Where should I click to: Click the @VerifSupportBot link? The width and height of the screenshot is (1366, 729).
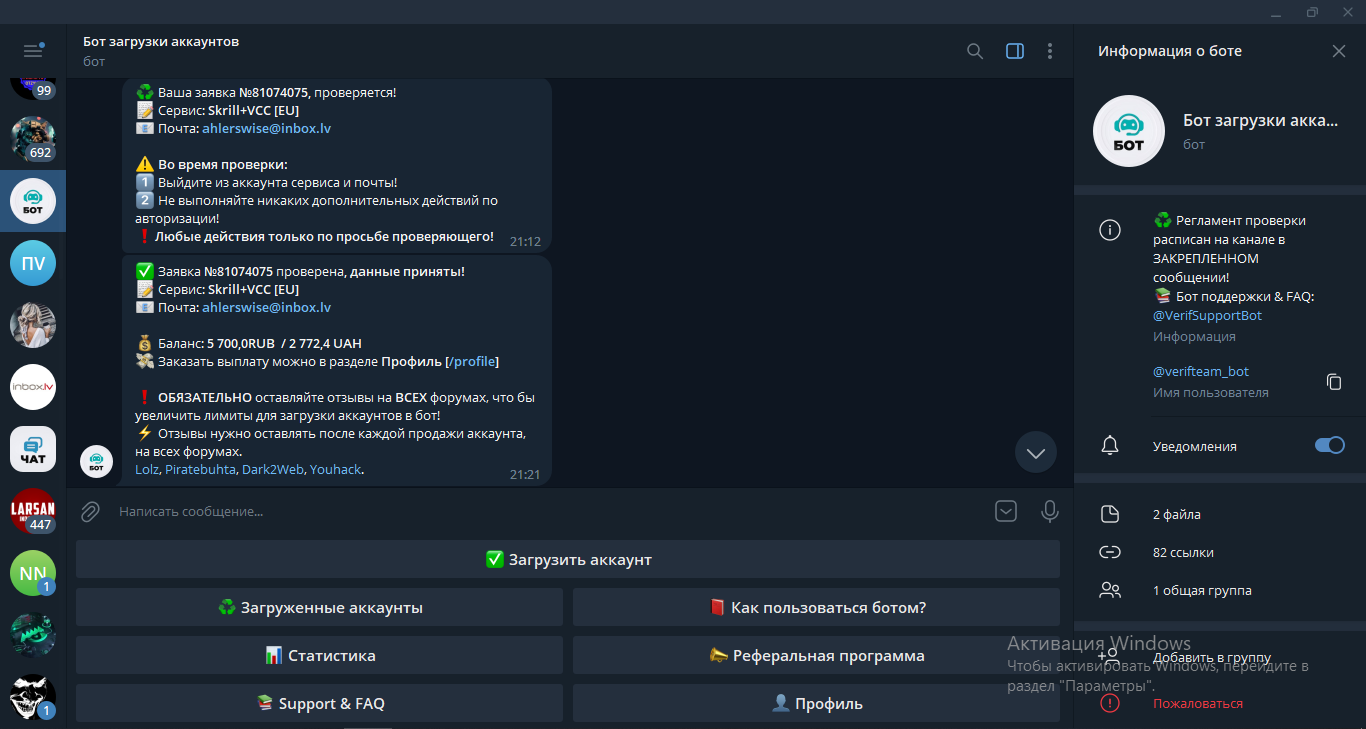coord(1207,315)
